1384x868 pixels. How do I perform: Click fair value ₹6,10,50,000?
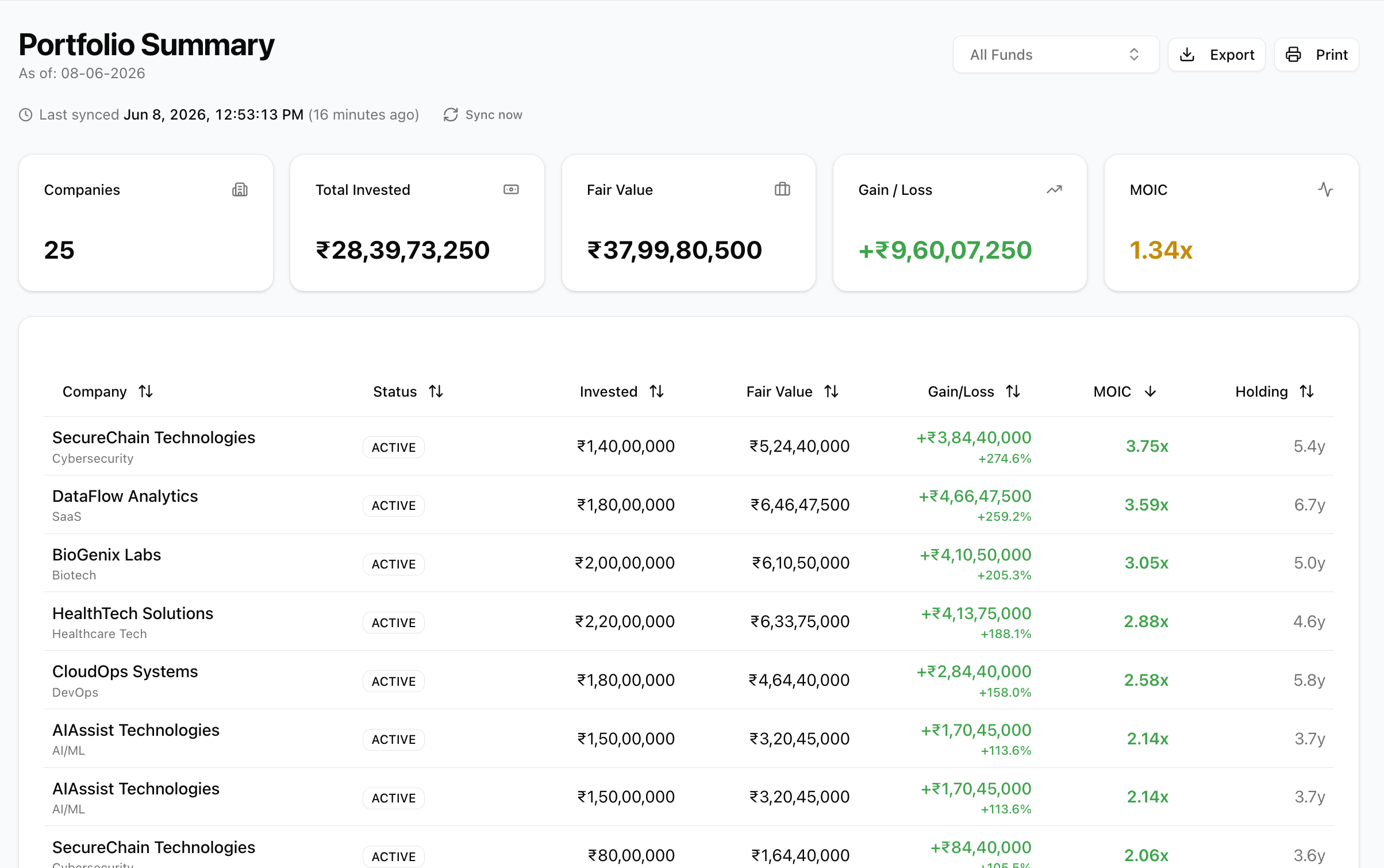tap(801, 563)
